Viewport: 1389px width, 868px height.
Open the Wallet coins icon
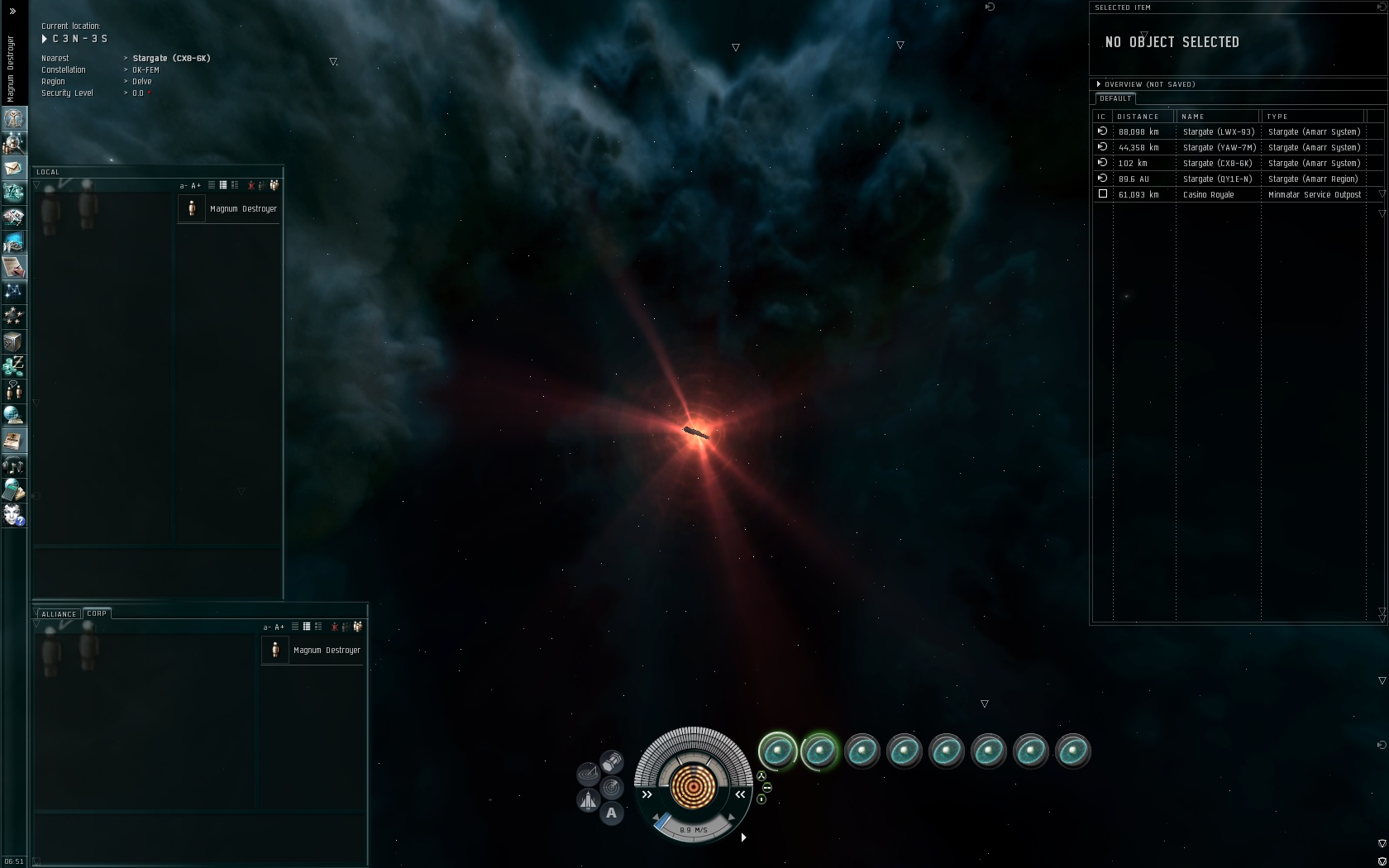(x=14, y=366)
